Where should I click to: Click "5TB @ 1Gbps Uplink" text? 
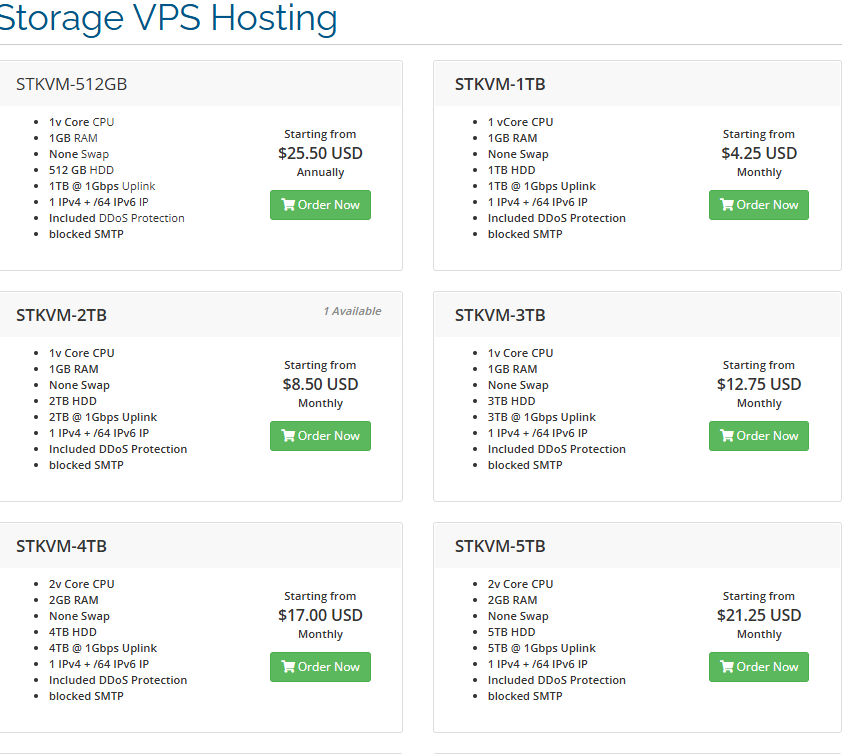coord(542,648)
